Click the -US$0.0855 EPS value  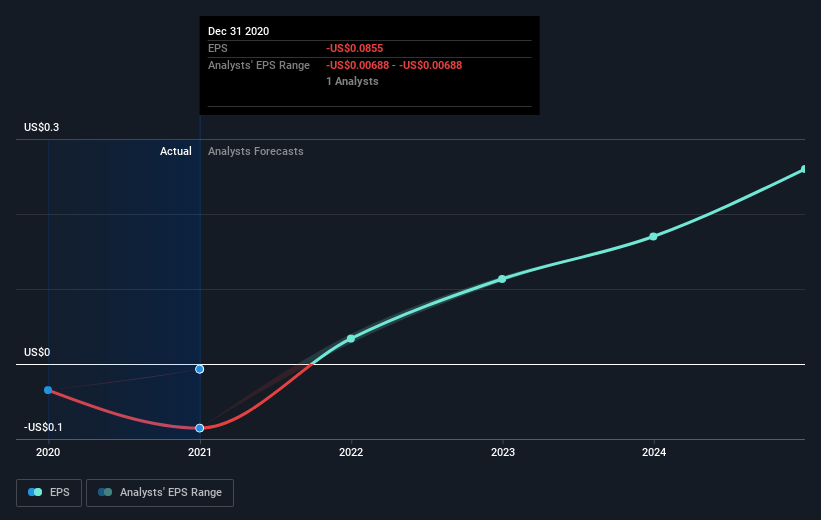click(x=354, y=48)
